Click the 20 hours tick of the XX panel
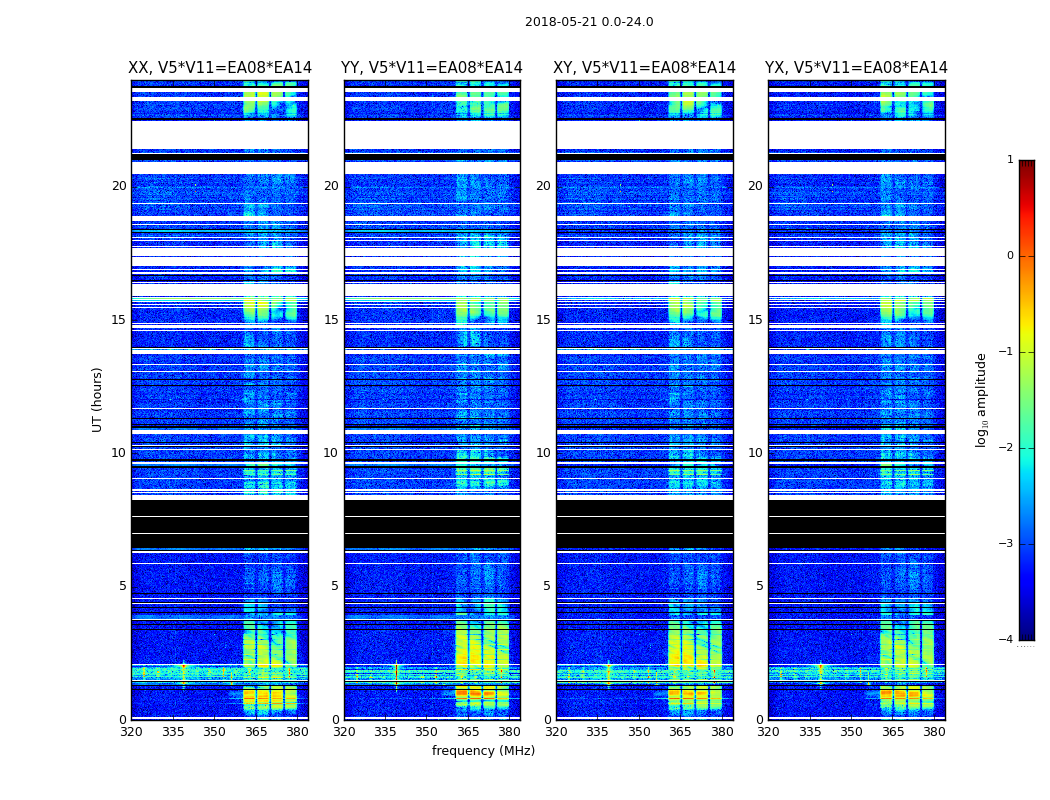 pos(119,185)
